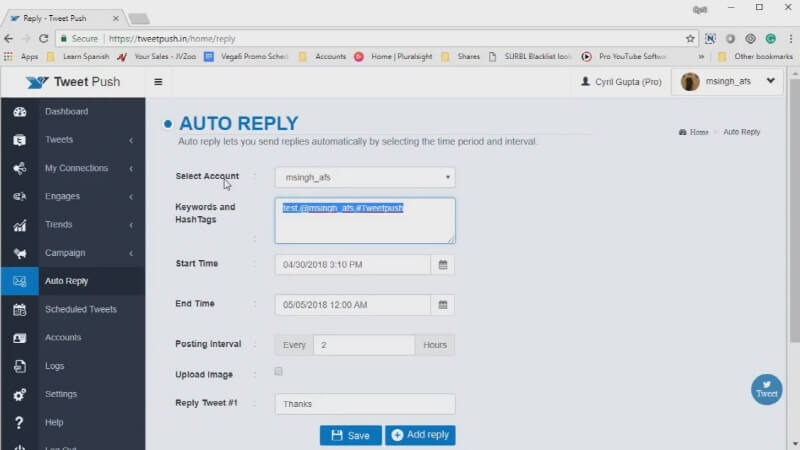Select Help in sidebar menu
Image resolution: width=800 pixels, height=450 pixels.
[x=54, y=422]
